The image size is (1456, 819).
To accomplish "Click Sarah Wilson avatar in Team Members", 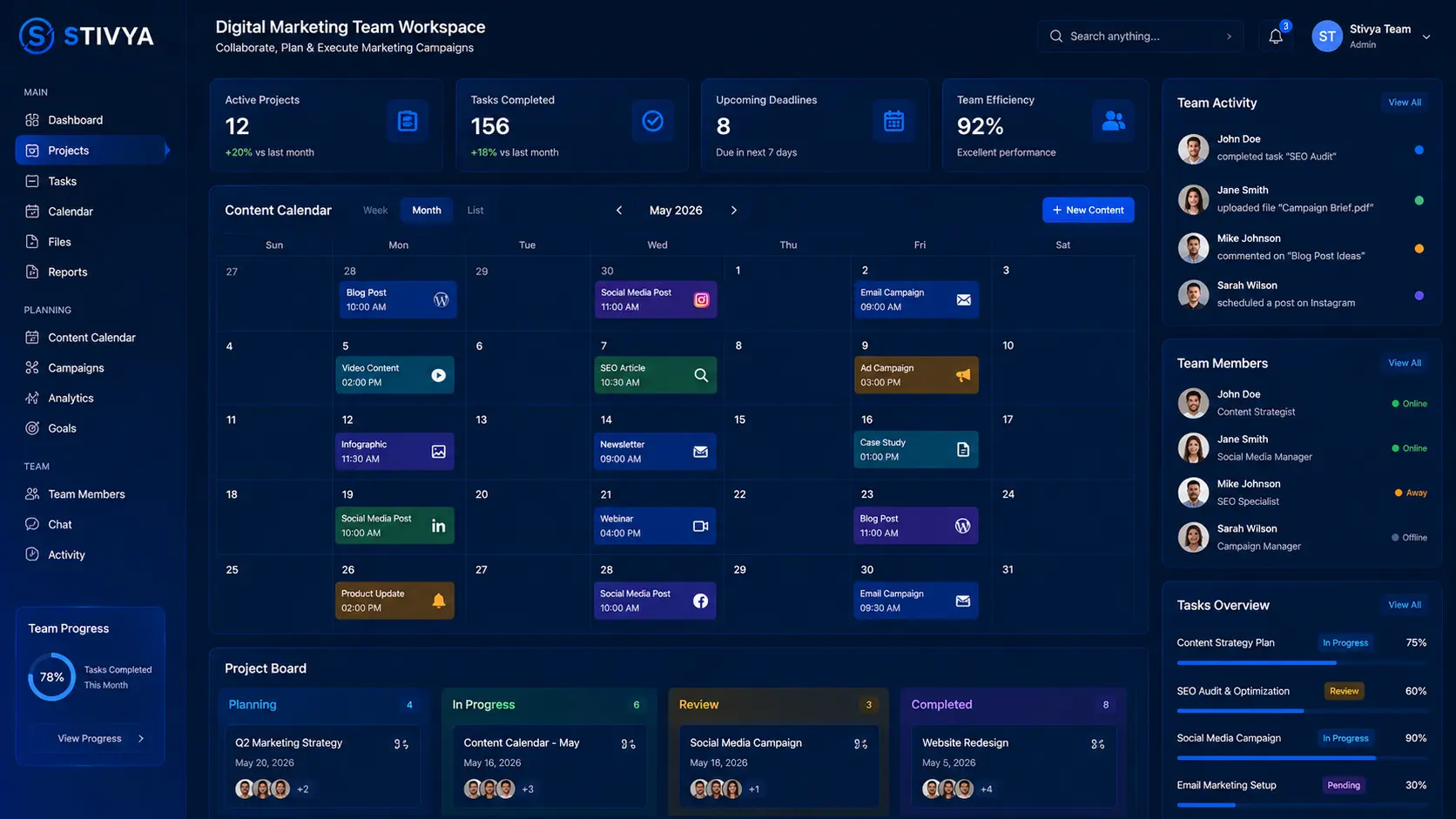I will [1193, 537].
